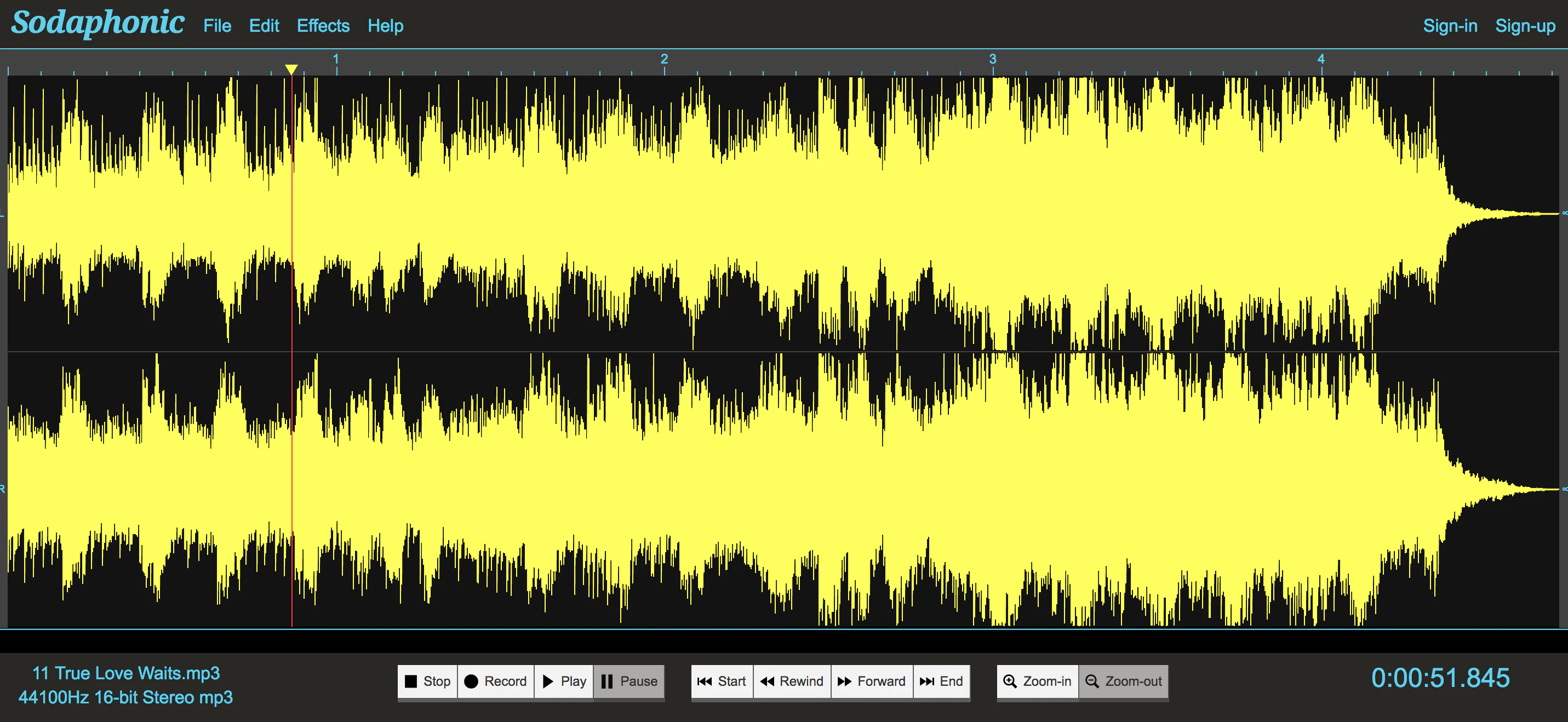The width and height of the screenshot is (1568, 722).
Task: Zoom in on the waveform
Action: tap(1037, 681)
